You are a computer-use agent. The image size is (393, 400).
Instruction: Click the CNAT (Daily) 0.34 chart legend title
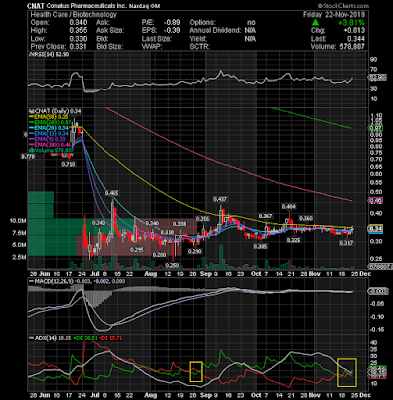pos(55,111)
